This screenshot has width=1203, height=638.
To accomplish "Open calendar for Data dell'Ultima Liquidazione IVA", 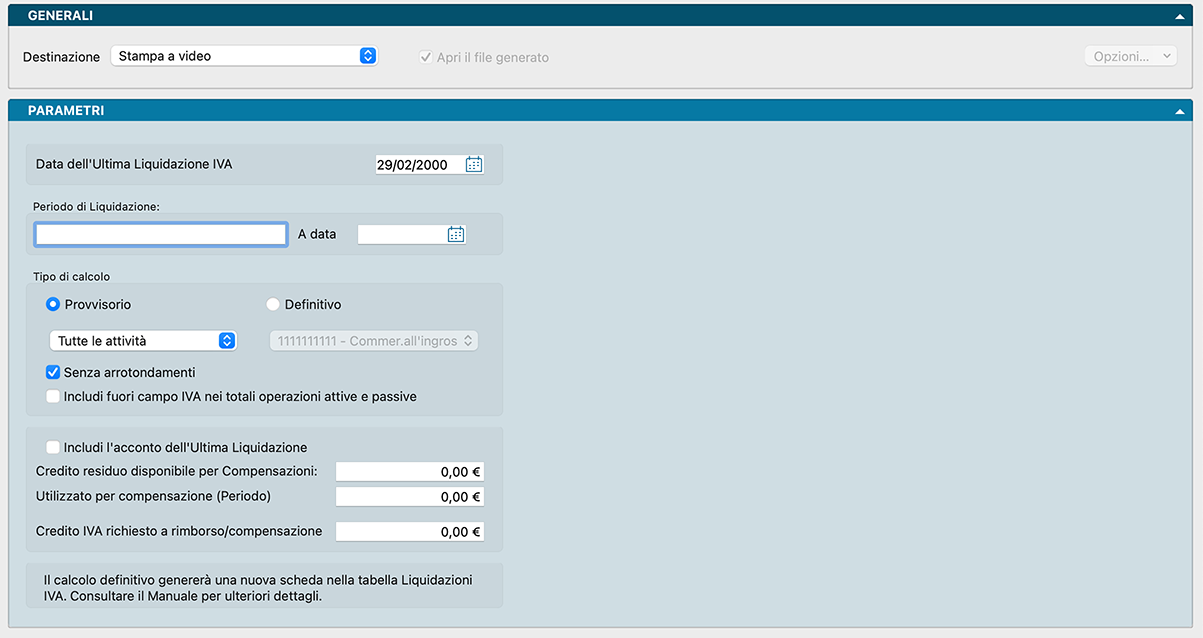I will (474, 165).
